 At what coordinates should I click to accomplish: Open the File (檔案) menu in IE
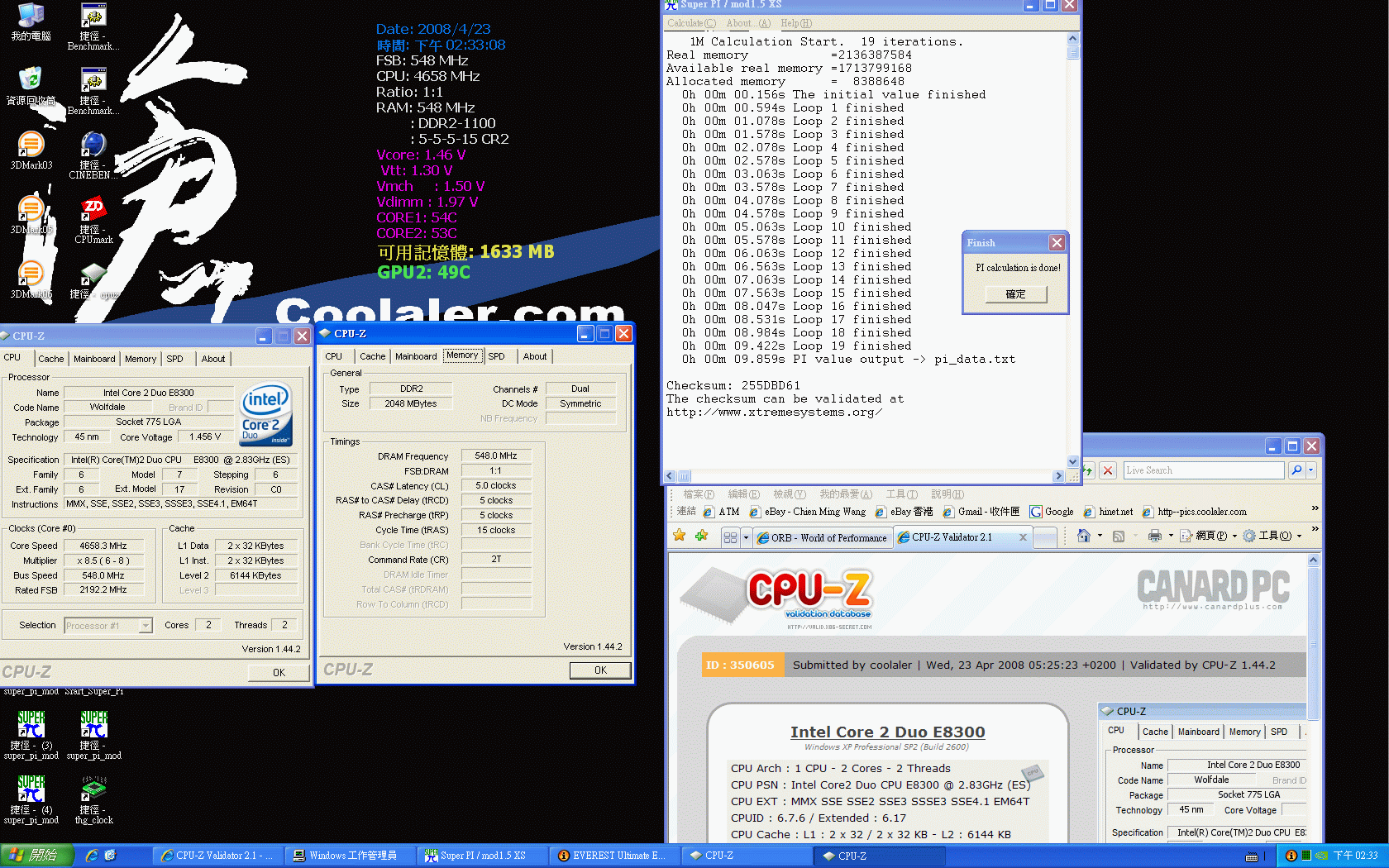(698, 494)
